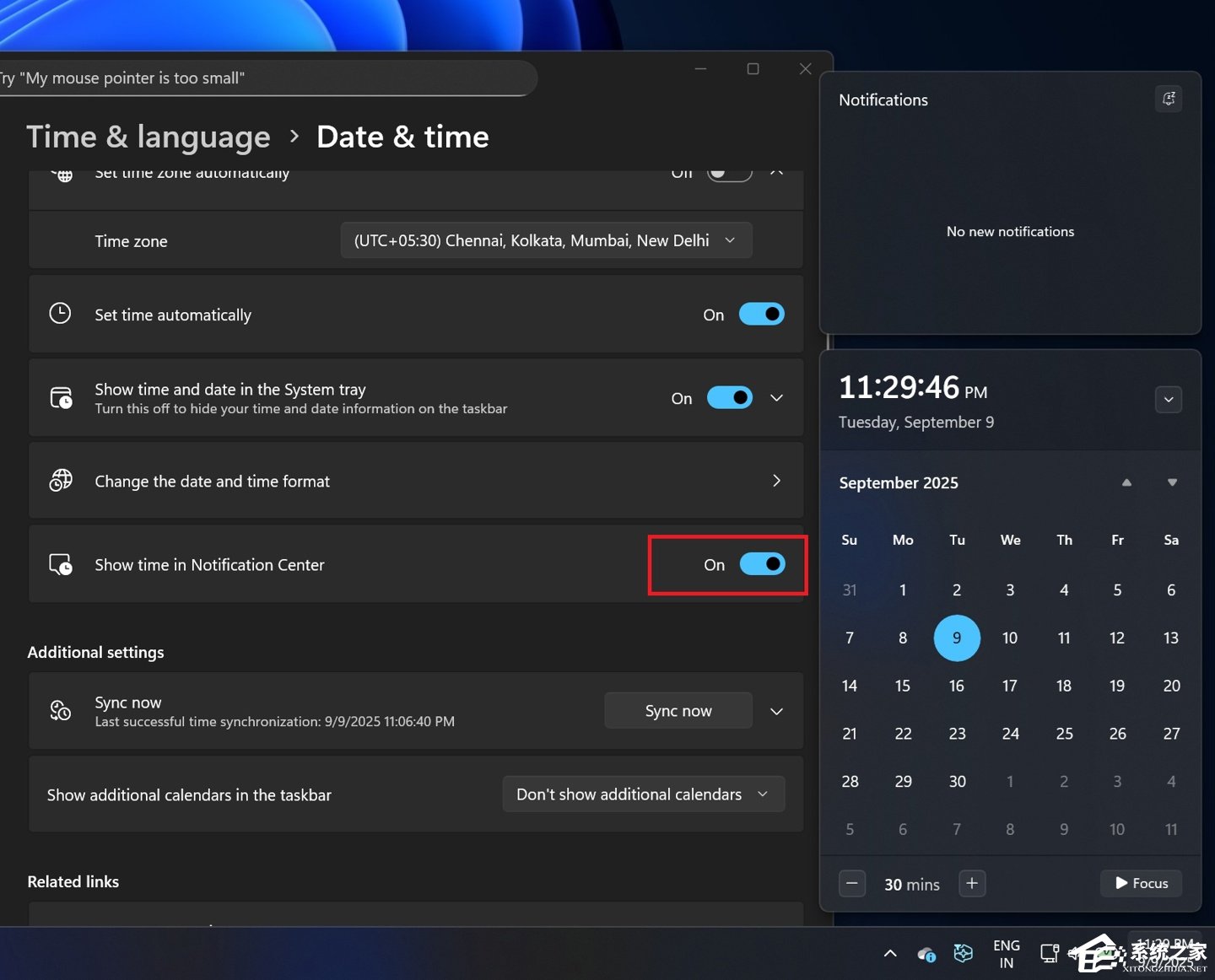The height and width of the screenshot is (980, 1215).
Task: Click the arrow chevron for date and time format
Action: pyautogui.click(x=777, y=481)
